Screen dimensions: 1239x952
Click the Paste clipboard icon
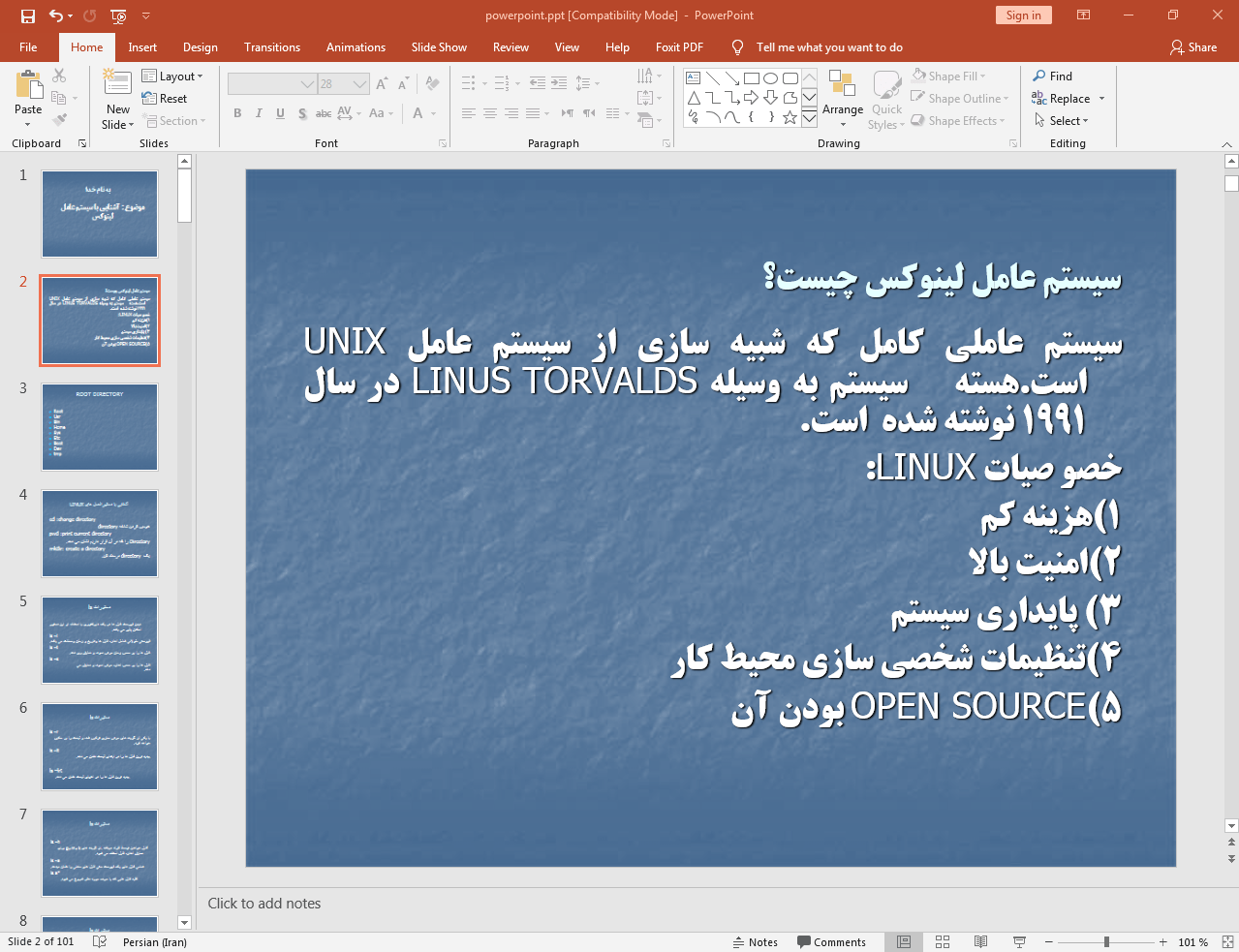coord(28,85)
